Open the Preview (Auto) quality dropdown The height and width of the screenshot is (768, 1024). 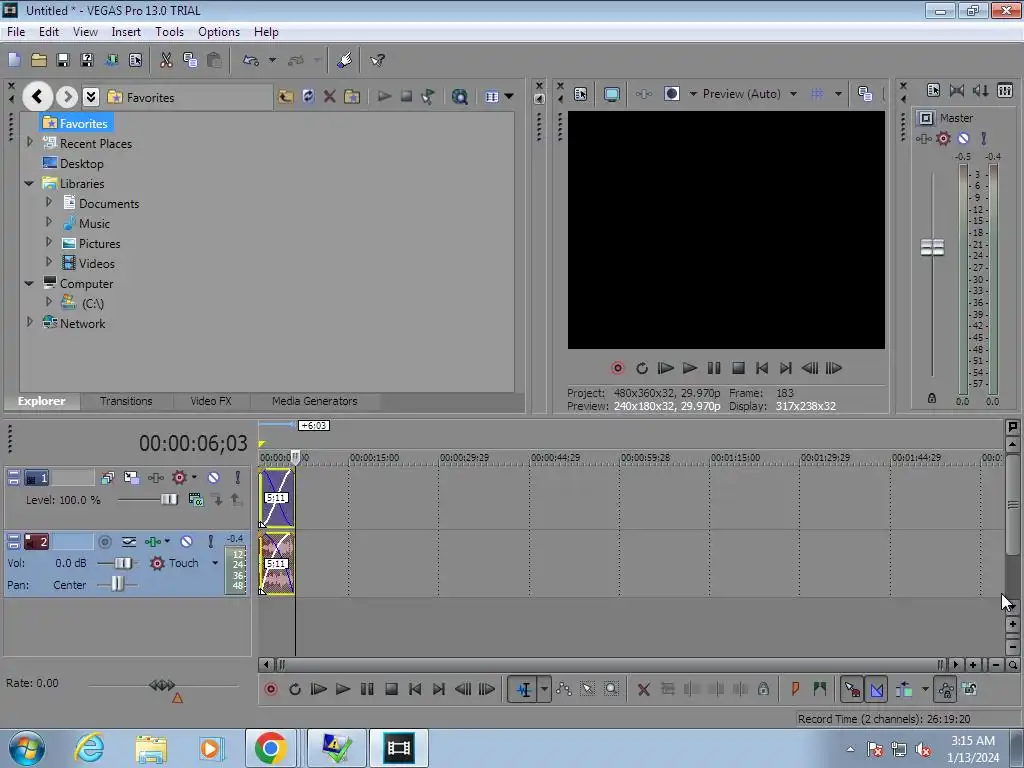[x=793, y=94]
